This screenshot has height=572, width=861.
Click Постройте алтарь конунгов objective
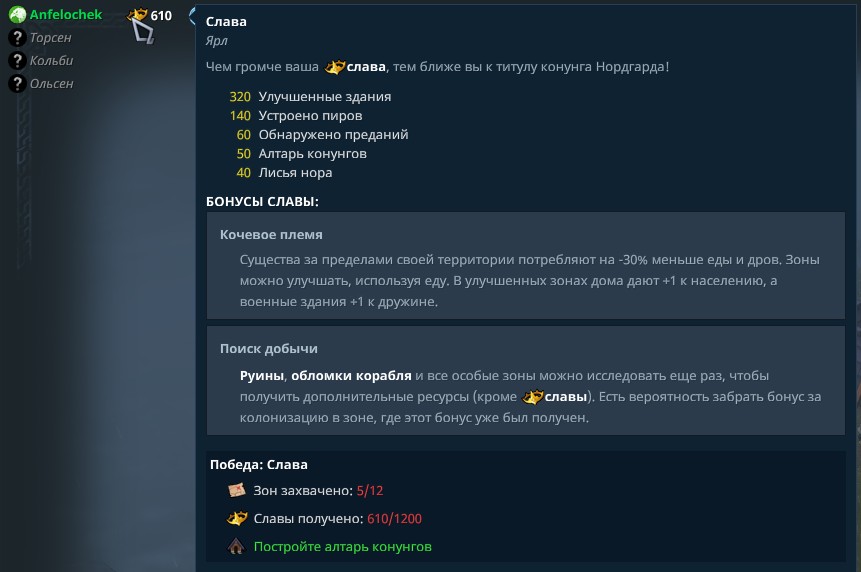tap(343, 547)
